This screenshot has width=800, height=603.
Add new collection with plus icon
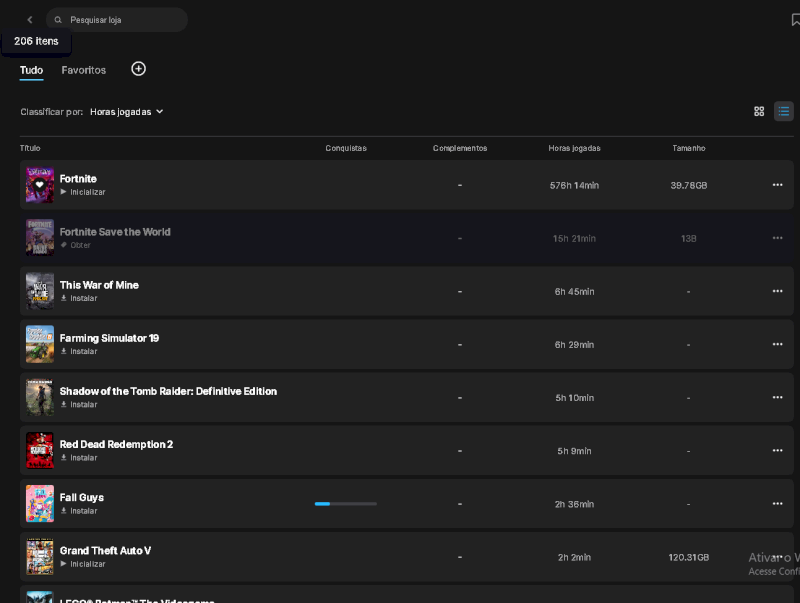(x=138, y=69)
